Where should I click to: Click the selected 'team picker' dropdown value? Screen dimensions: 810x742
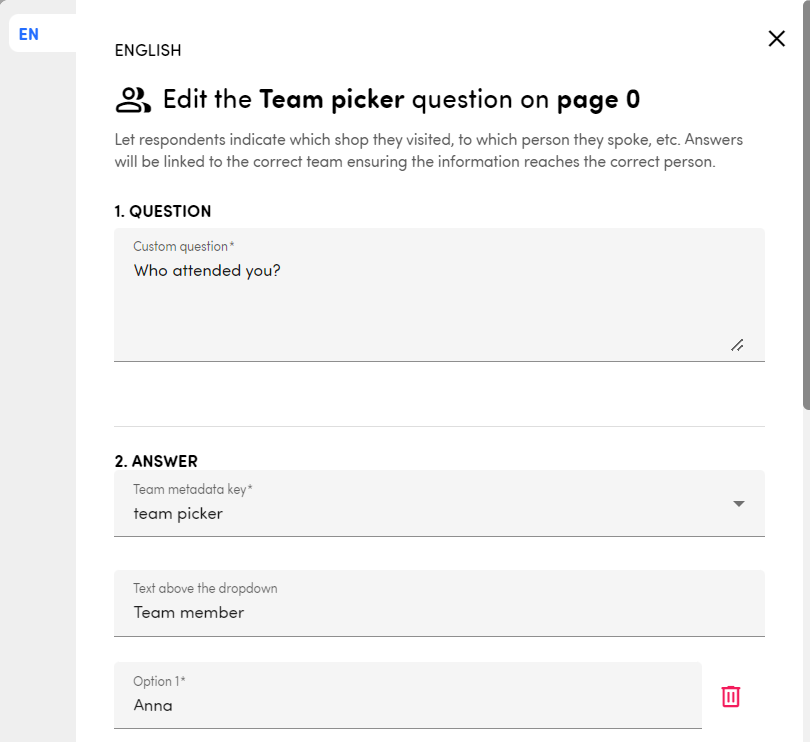(178, 514)
